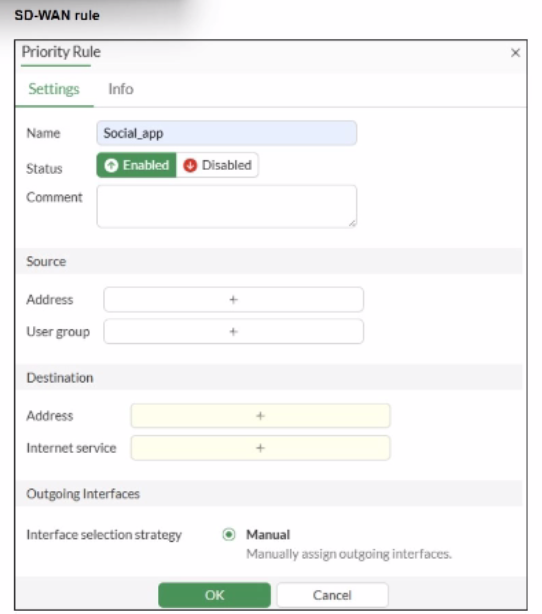542x614 pixels.
Task: Open the Internet service selector field
Action: pos(260,448)
